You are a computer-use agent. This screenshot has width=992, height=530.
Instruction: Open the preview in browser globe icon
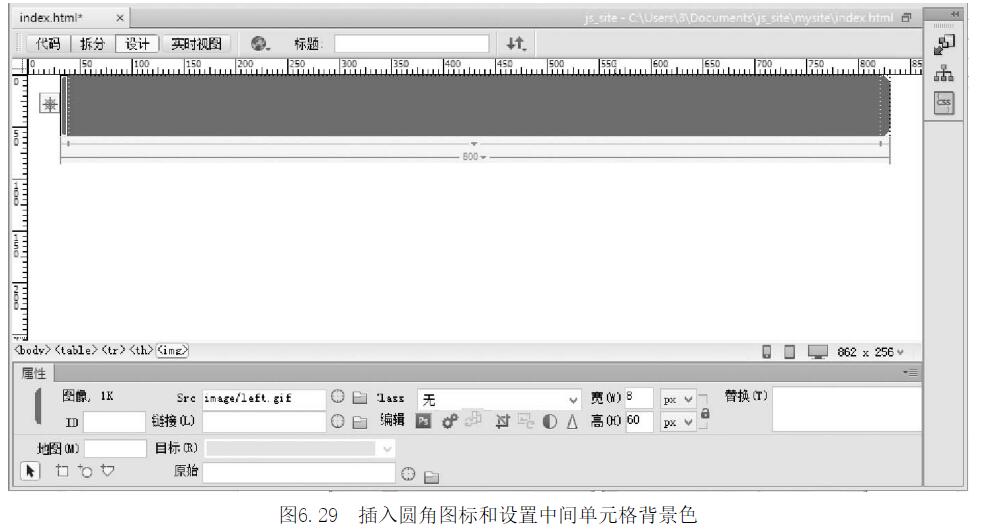point(261,44)
